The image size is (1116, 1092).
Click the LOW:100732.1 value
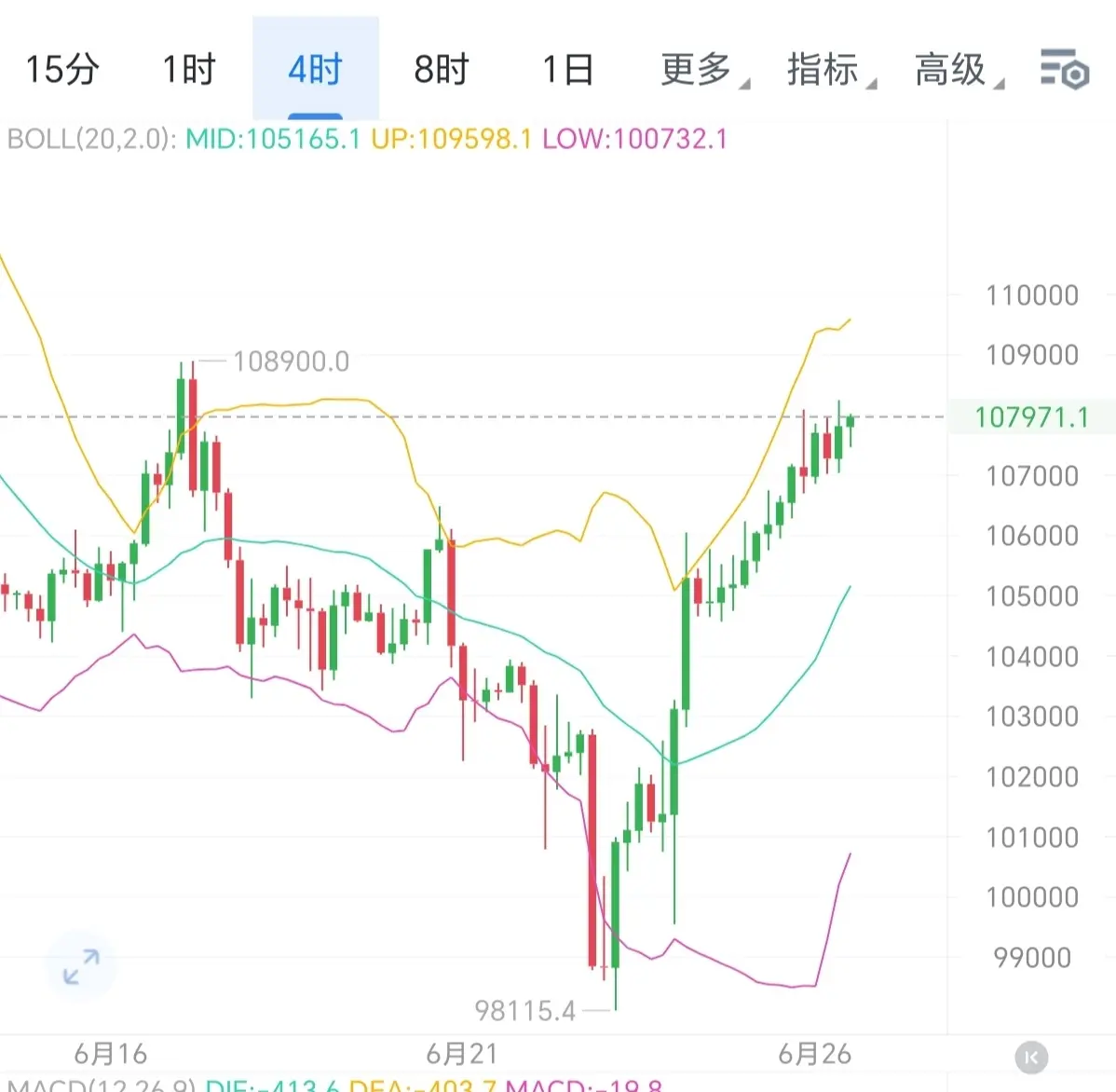pos(635,139)
